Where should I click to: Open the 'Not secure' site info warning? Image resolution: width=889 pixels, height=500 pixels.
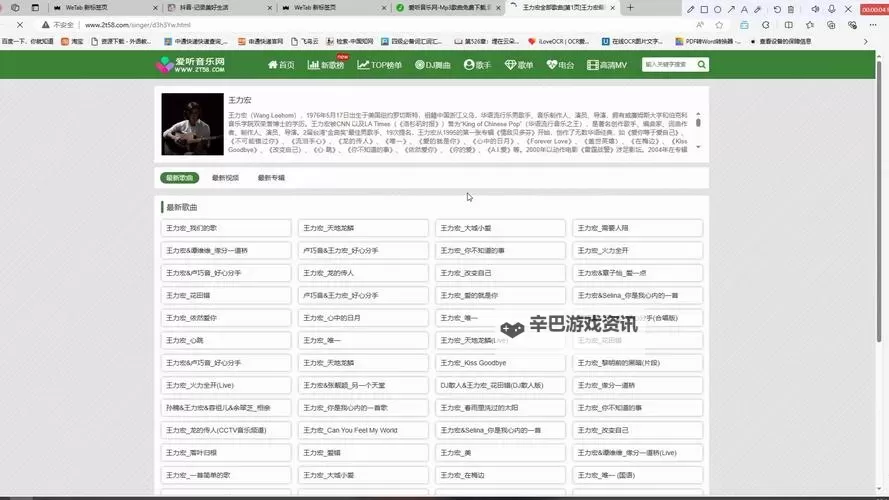point(58,25)
